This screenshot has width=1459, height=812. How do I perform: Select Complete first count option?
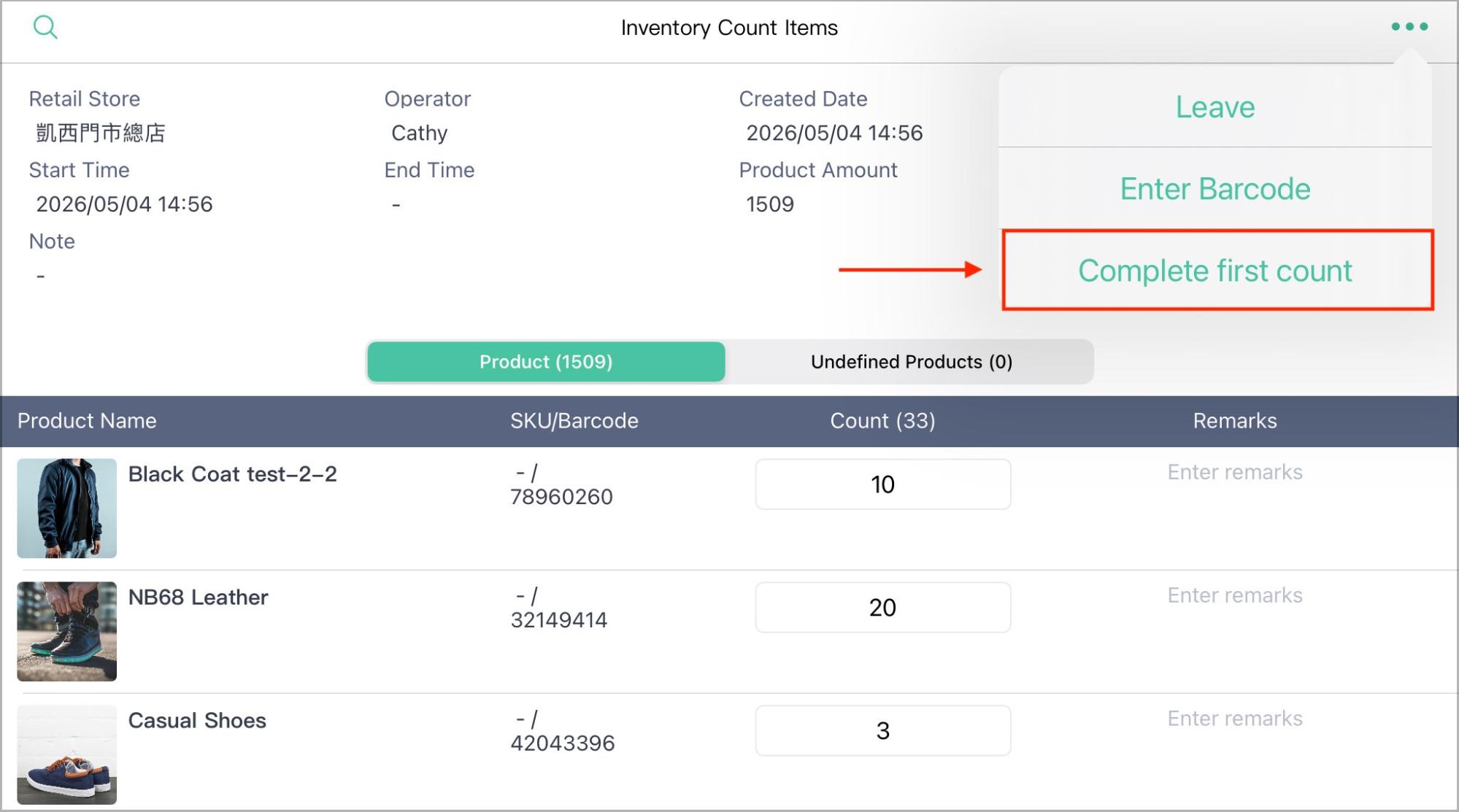pyautogui.click(x=1217, y=270)
